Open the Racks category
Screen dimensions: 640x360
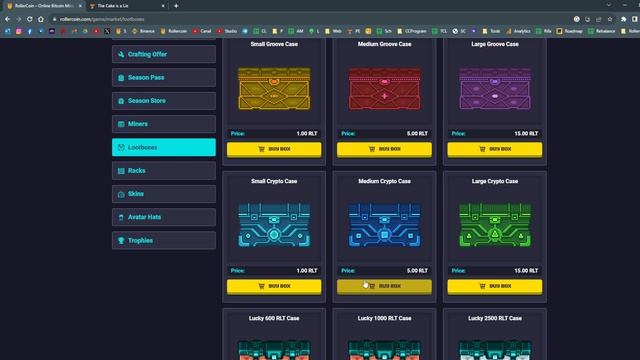[164, 171]
